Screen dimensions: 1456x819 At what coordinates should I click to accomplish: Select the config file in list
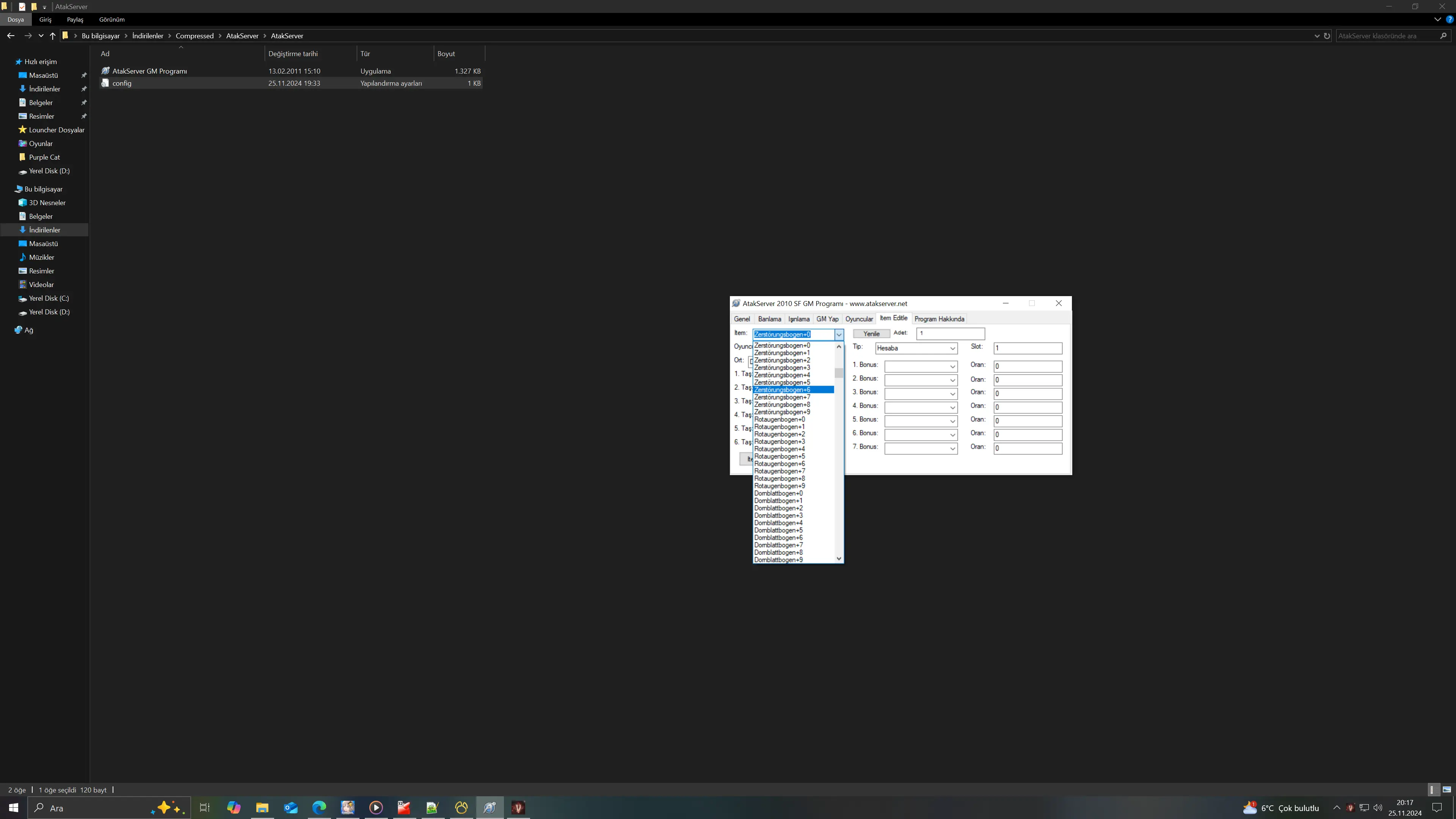[x=122, y=83]
